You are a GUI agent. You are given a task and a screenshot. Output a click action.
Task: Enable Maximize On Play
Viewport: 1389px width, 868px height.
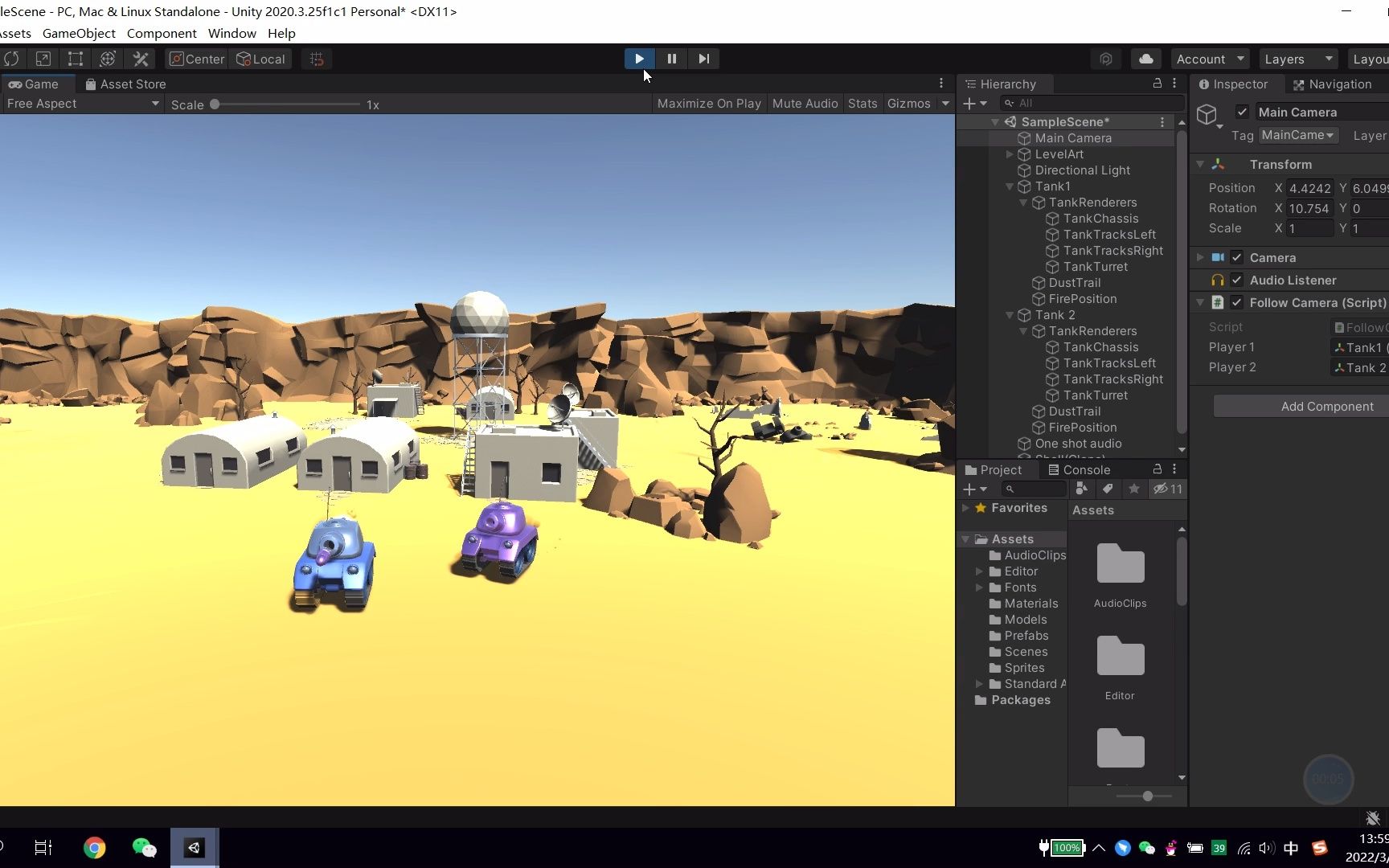pos(708,104)
